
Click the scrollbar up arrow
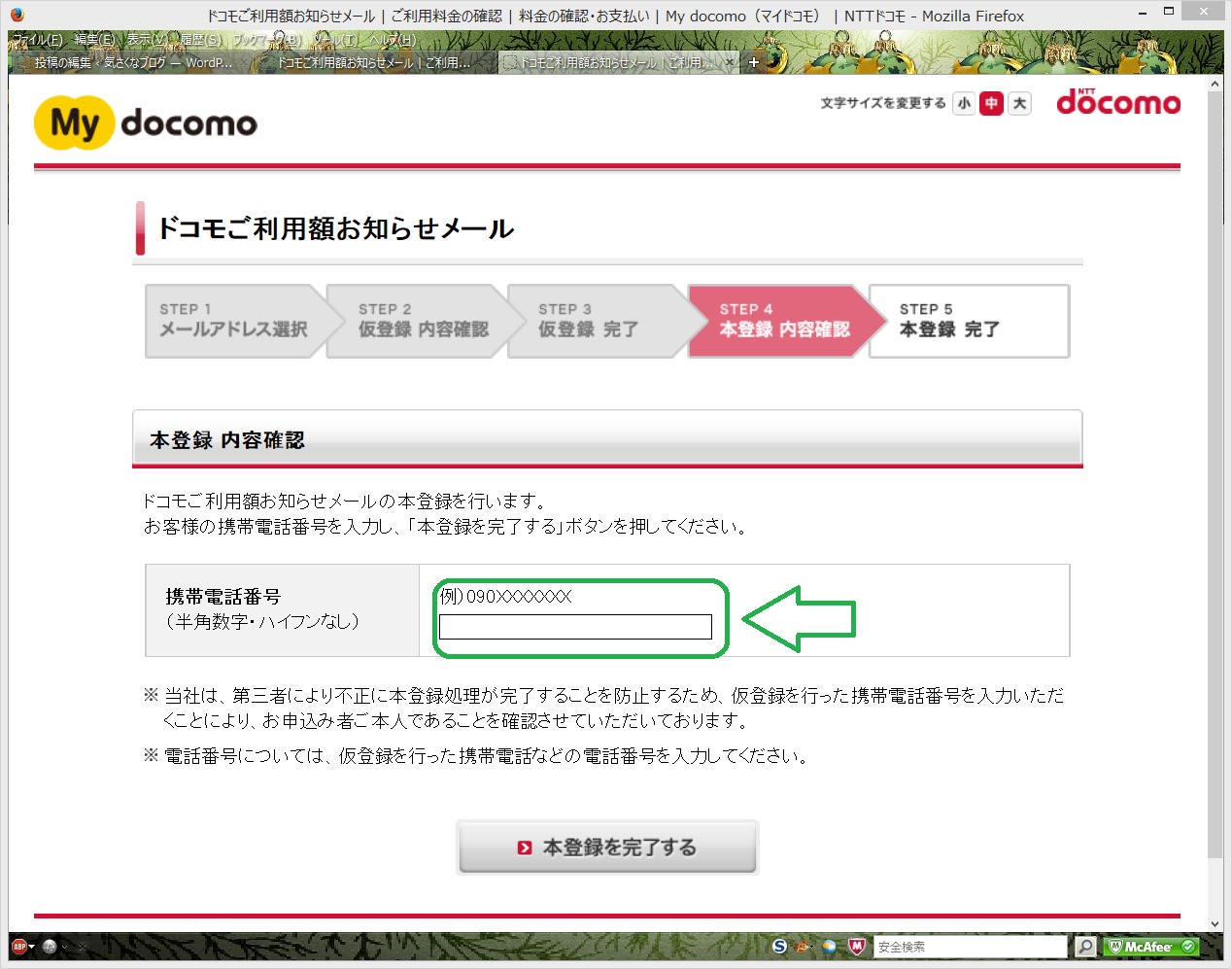[1215, 85]
